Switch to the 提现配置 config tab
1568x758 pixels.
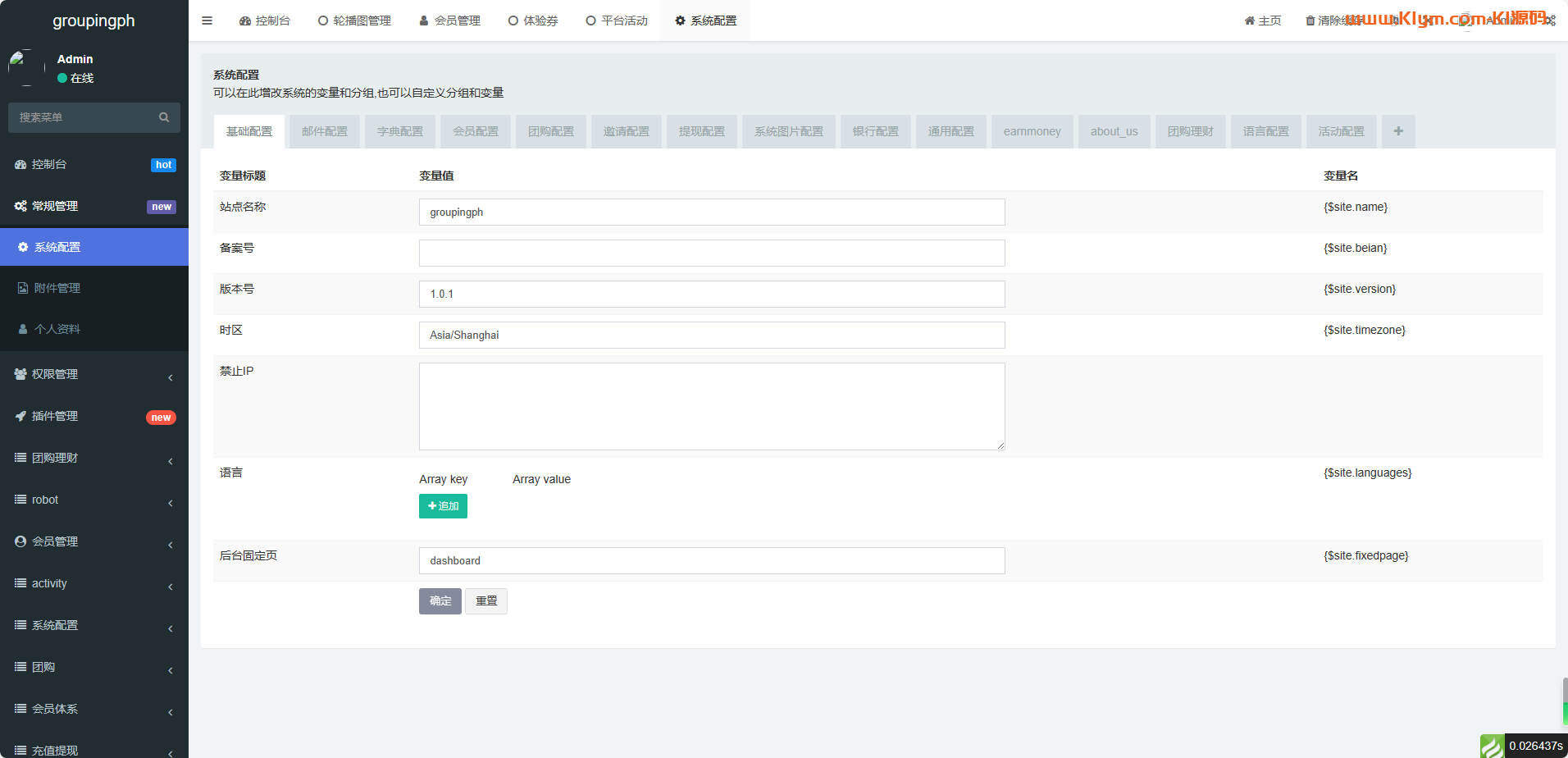(x=702, y=131)
